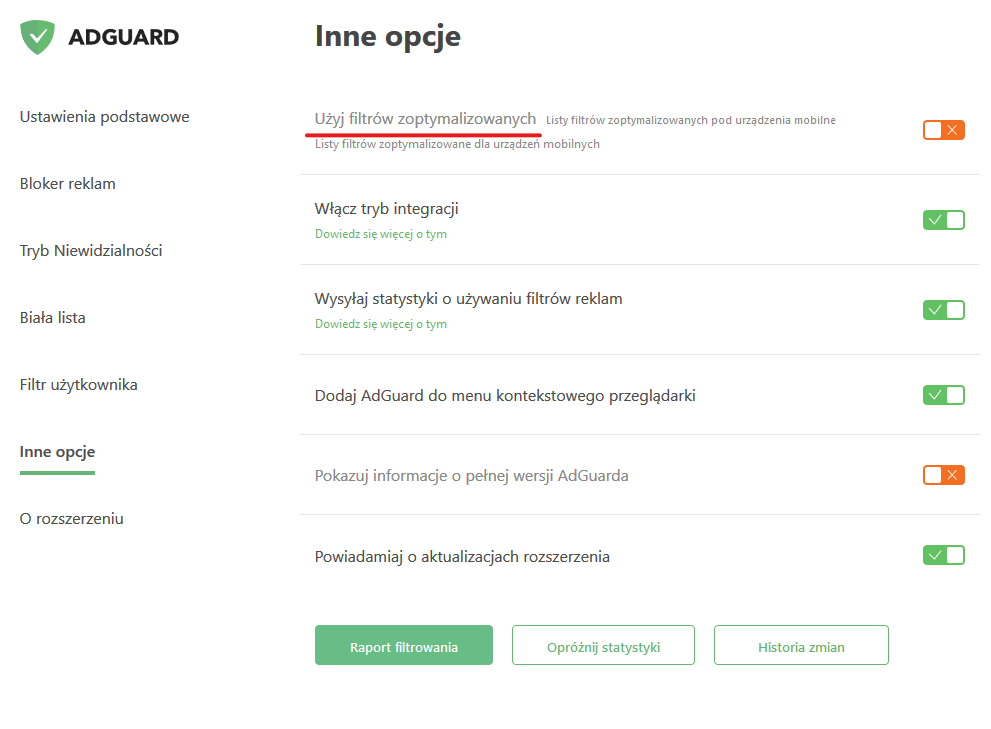Open 'Historia zmian' changelog
Viewport: 991px width, 729px height.
click(800, 644)
